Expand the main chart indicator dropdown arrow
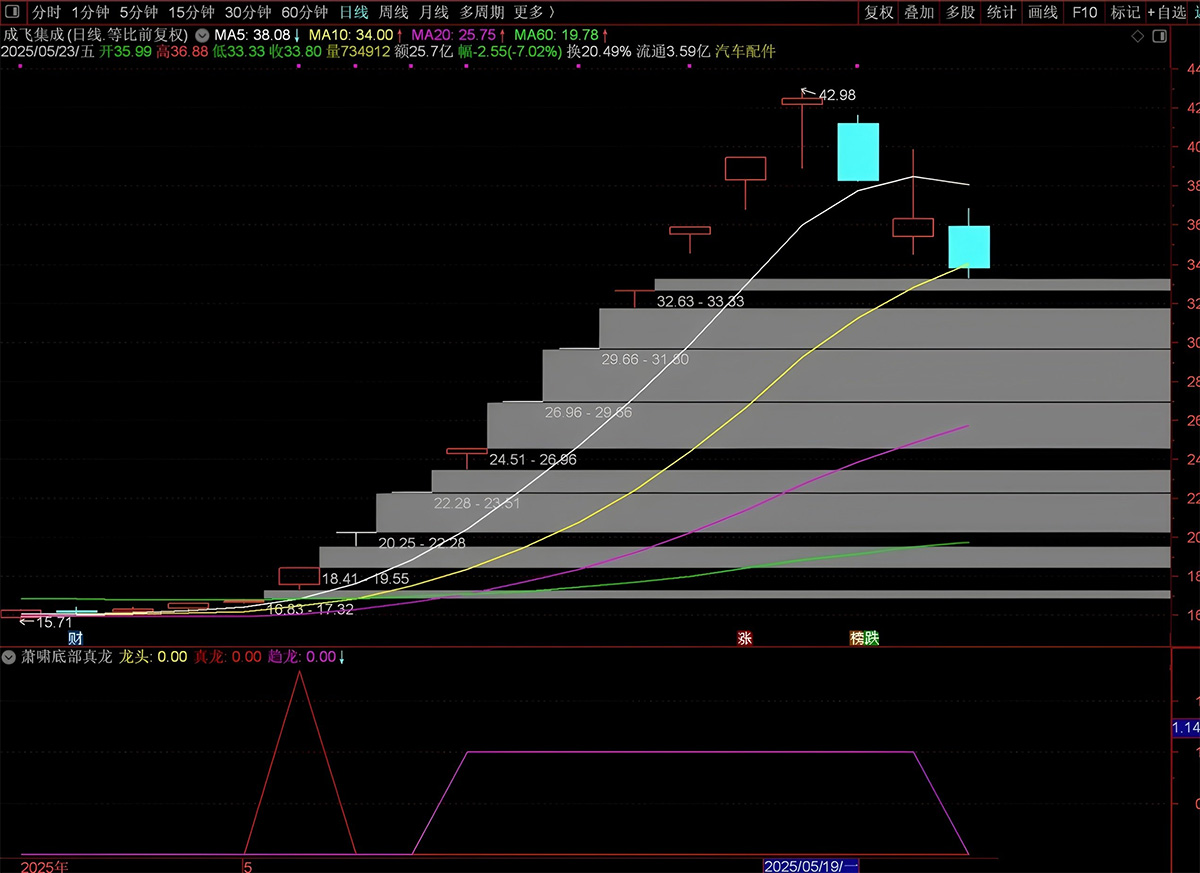The image size is (1200, 873). click(203, 35)
